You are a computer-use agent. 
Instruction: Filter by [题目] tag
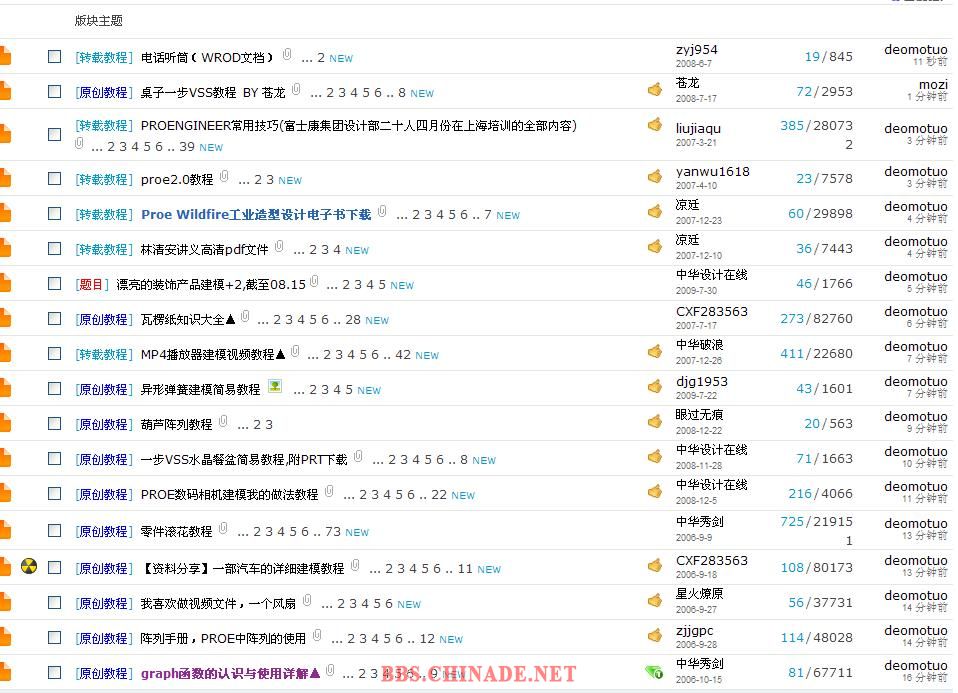point(92,284)
